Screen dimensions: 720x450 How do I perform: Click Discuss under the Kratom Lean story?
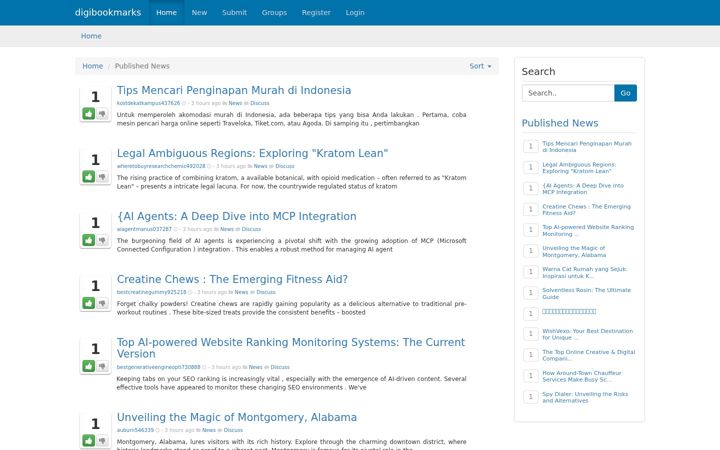(x=285, y=166)
